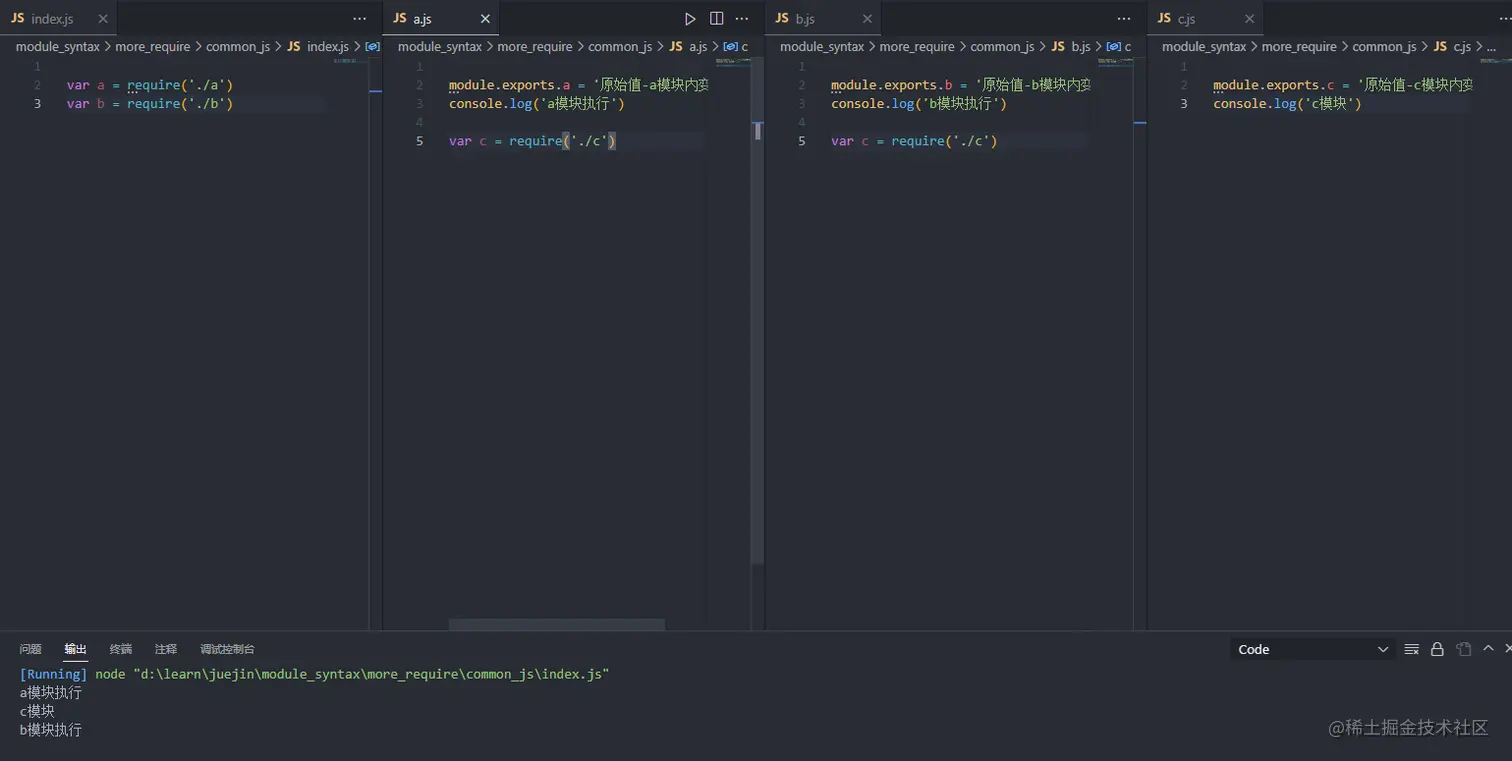Open more_require breadcrumb in b.js editor
Image resolution: width=1512 pixels, height=761 pixels.
(x=916, y=47)
